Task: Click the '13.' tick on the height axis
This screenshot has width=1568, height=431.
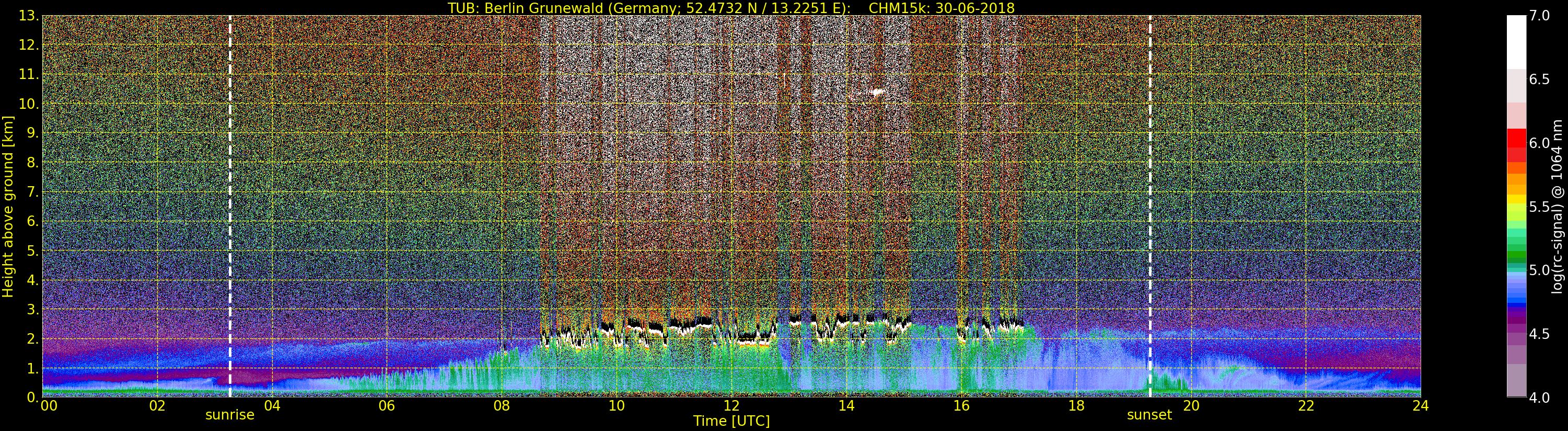Action: [x=29, y=16]
